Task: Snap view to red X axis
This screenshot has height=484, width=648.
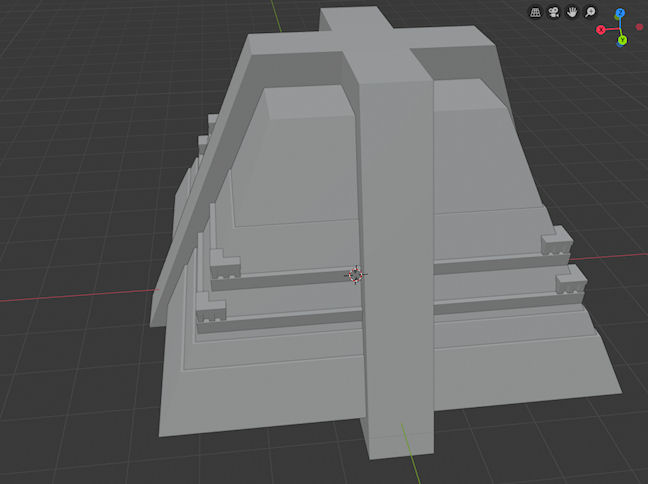Action: (601, 30)
